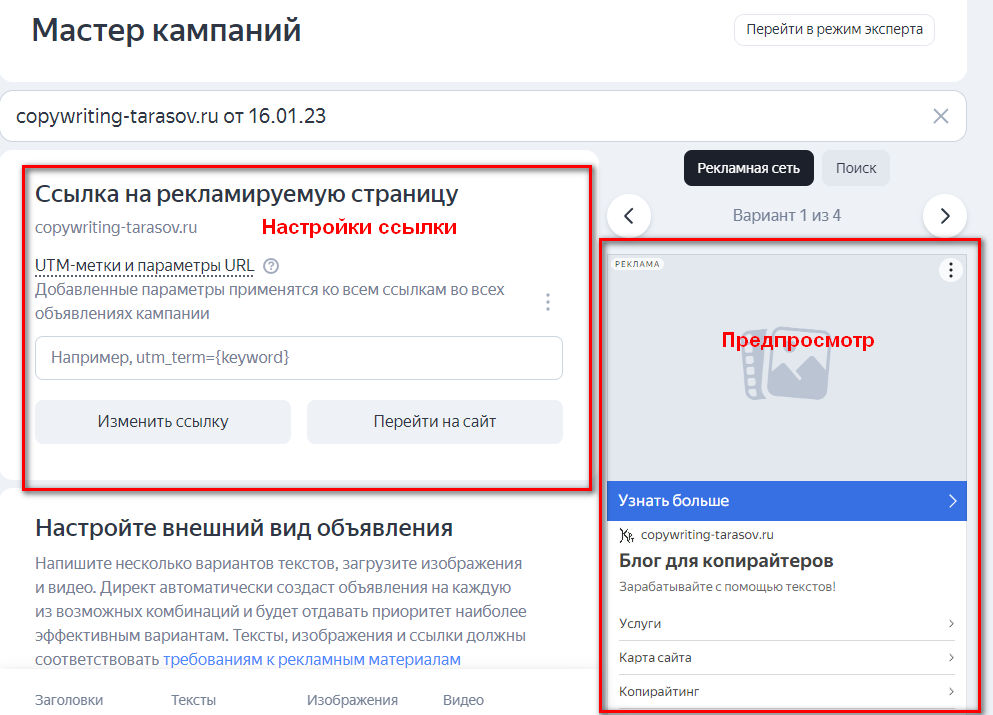The width and height of the screenshot is (993, 715).
Task: Click Зарабатывайте с помощью текстов ad text
Action: click(x=727, y=587)
